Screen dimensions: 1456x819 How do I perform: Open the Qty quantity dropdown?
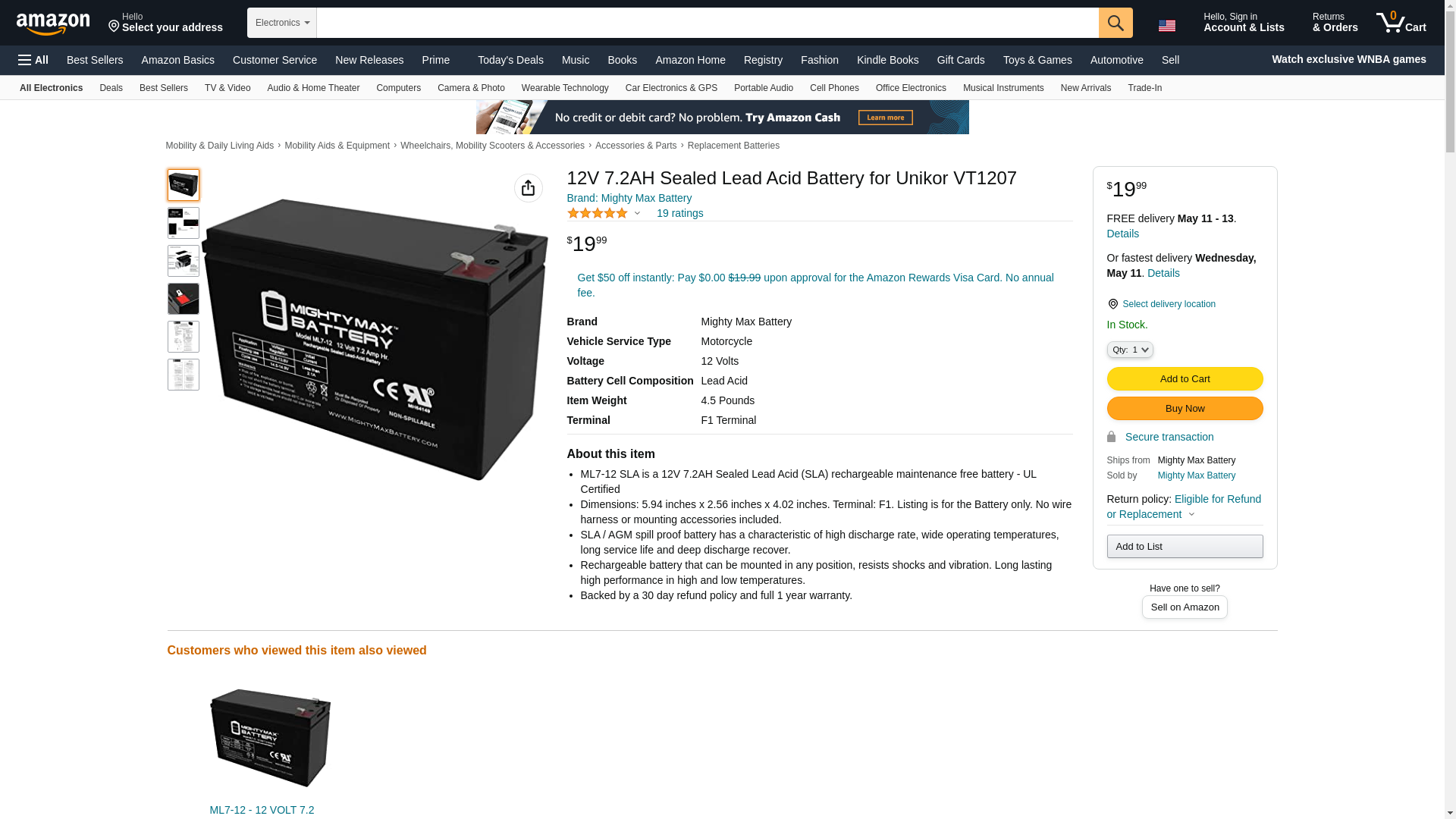click(1130, 350)
